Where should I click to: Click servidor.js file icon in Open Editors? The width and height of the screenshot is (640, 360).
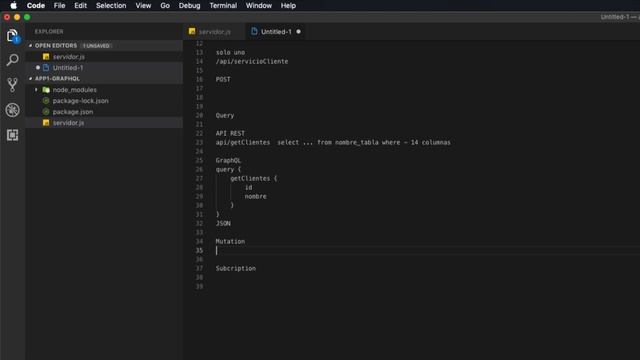click(x=46, y=57)
